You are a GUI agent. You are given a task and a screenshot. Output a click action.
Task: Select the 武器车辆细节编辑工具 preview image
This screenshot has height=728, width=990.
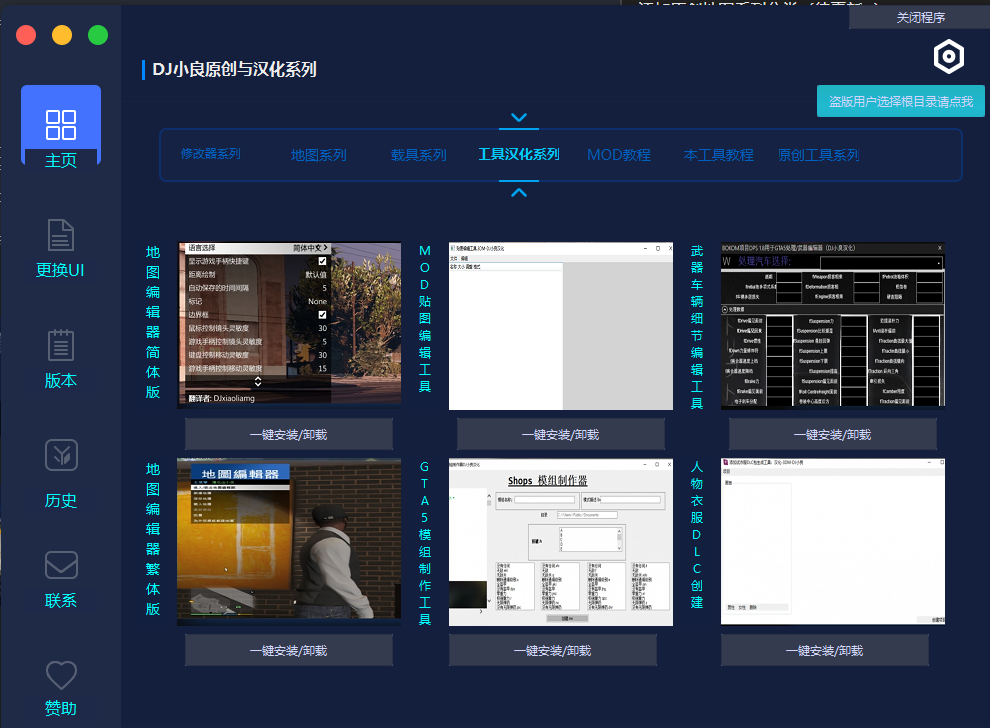832,325
